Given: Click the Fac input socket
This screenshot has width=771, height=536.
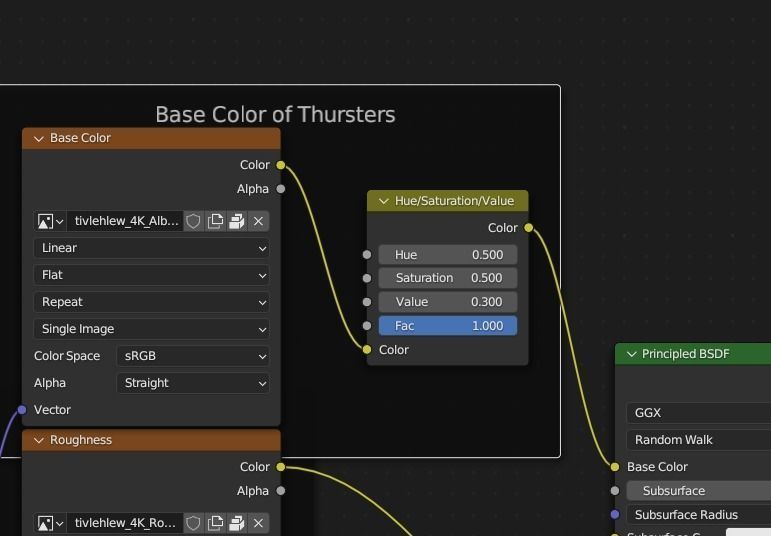Looking at the screenshot, I should click(x=367, y=326).
